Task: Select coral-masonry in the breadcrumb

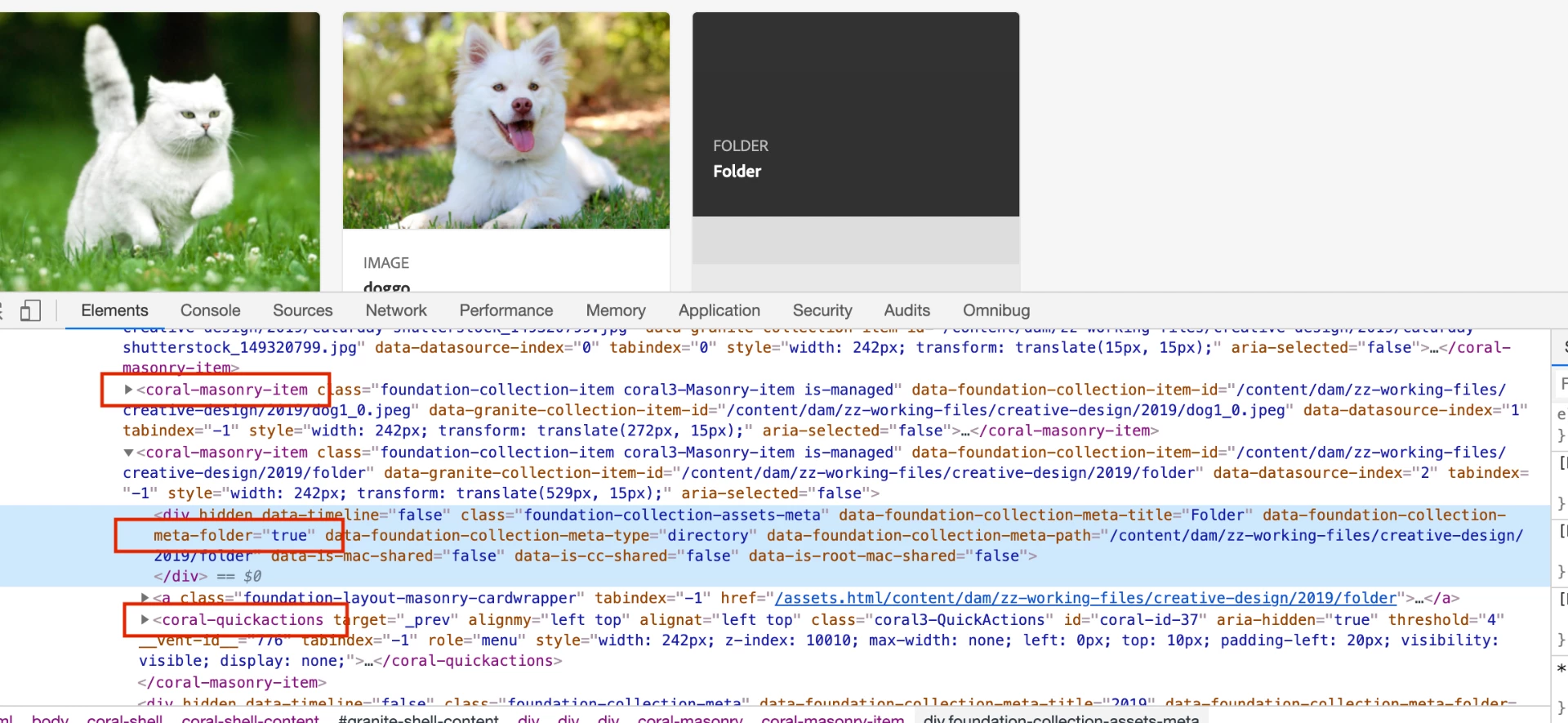Action: coord(690,718)
